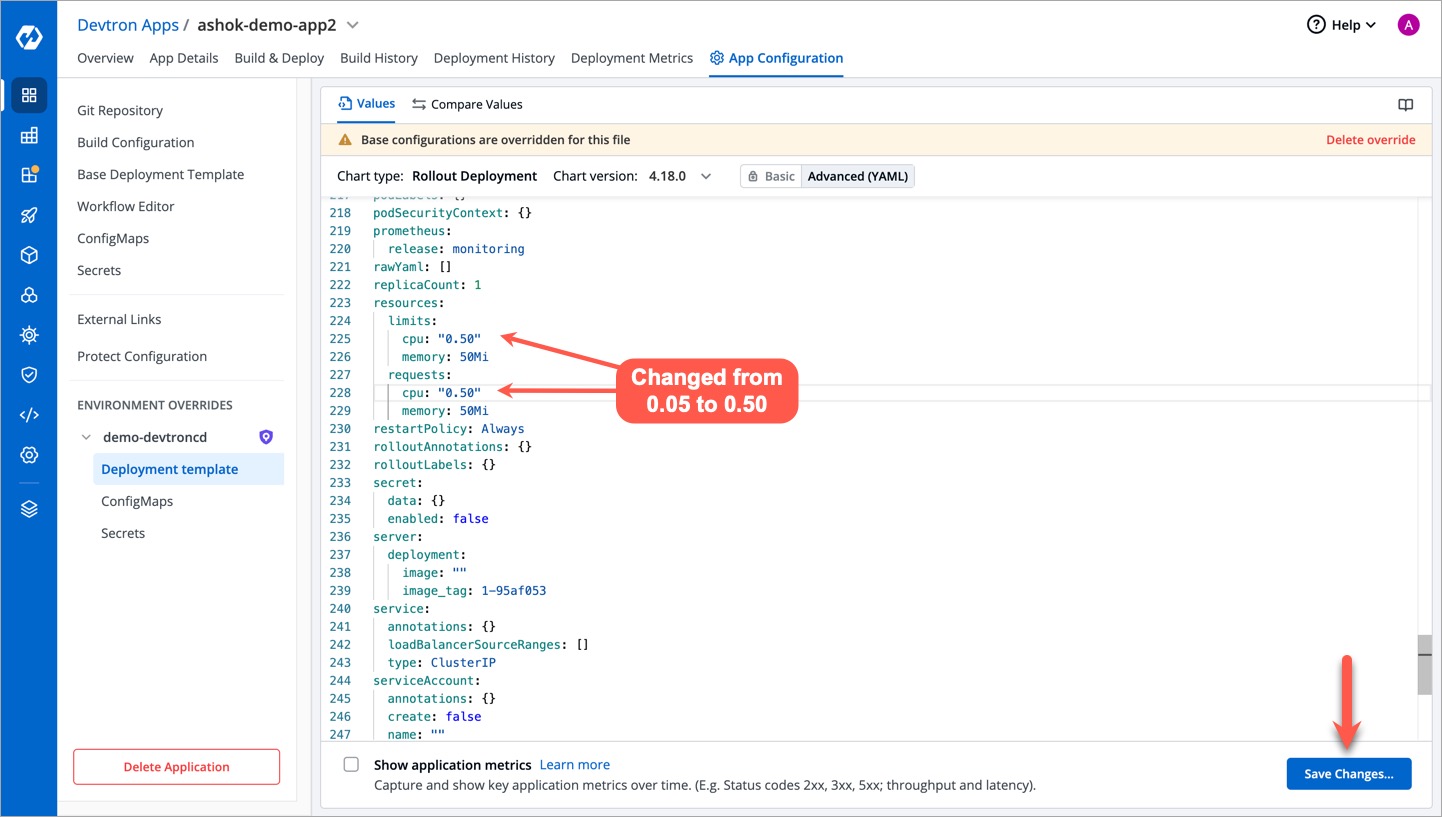Open the Security shield icon in sidebar

(x=29, y=375)
